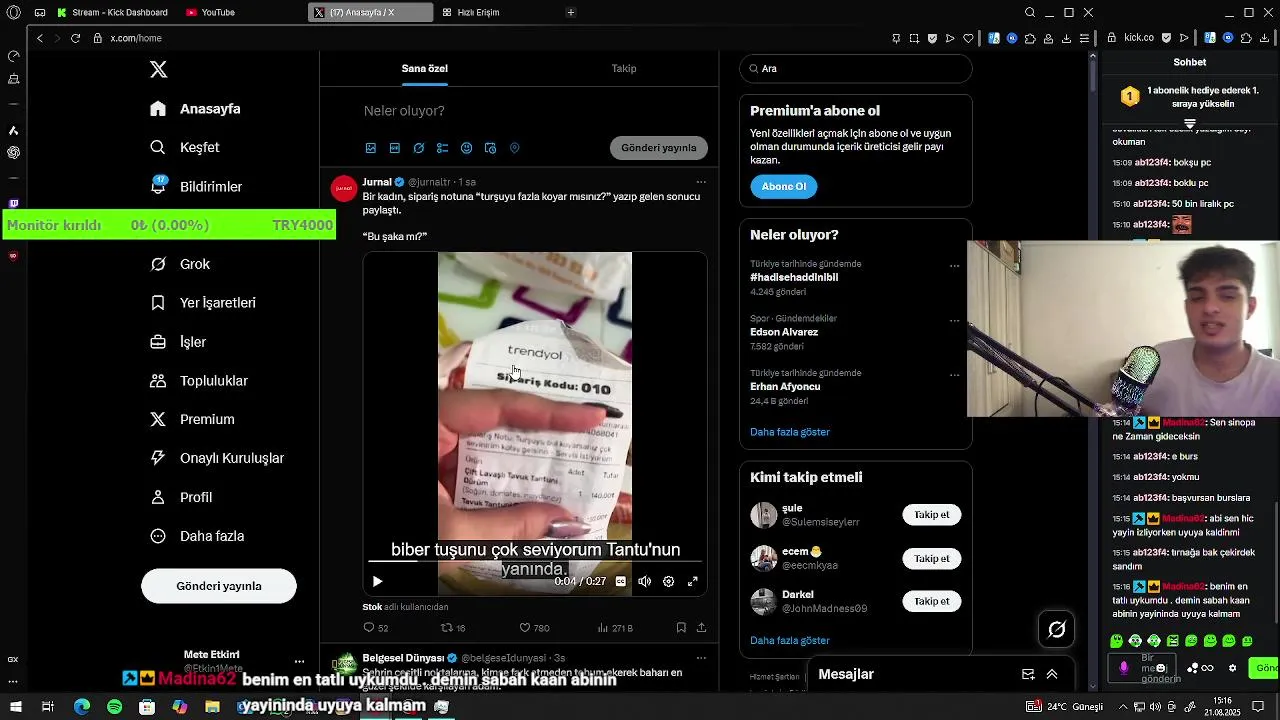Toggle video closed captions

(620, 581)
